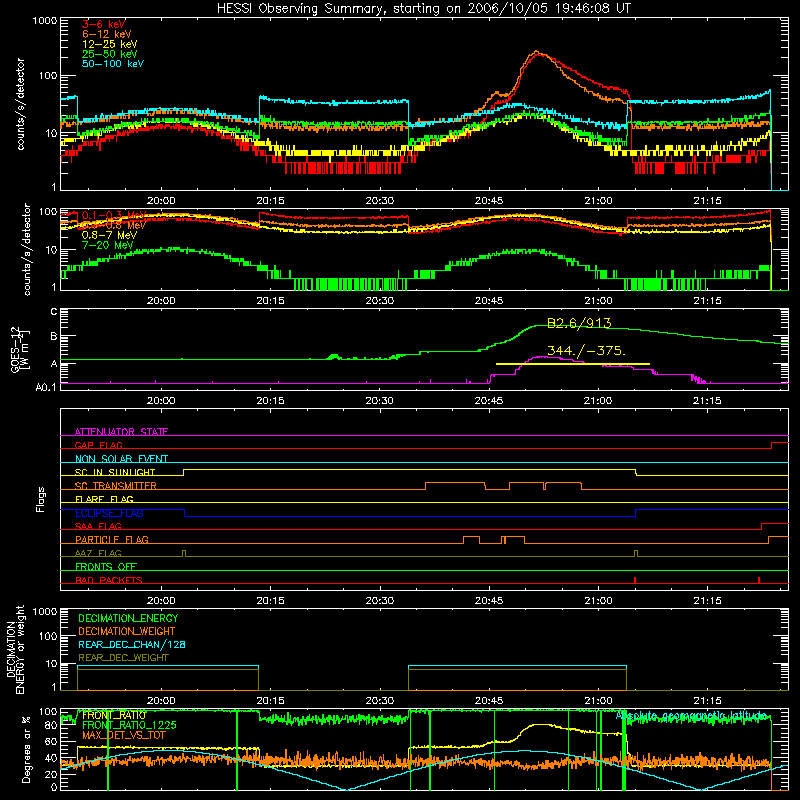Viewport: 800px width, 800px height.
Task: Select the BAD PACKETS flag label
Action: pos(109,580)
